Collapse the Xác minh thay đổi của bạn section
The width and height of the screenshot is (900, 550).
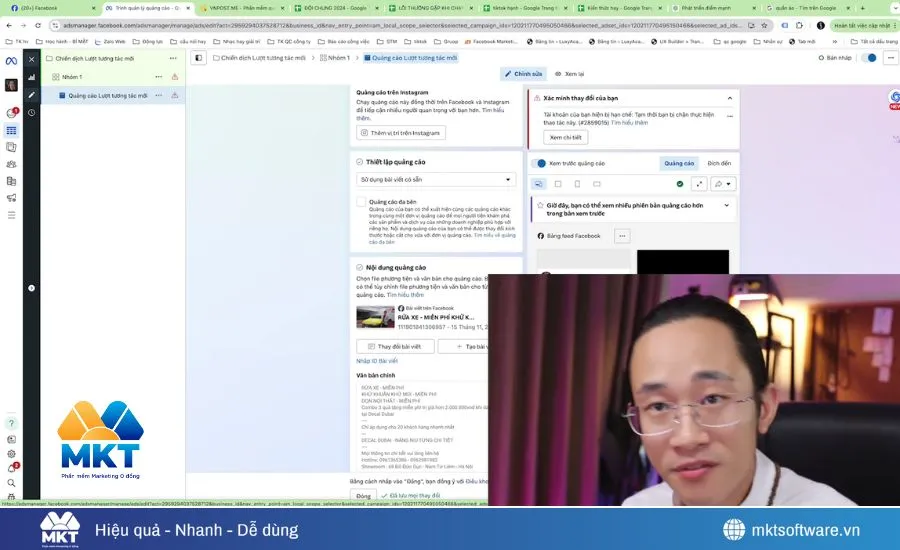(730, 98)
